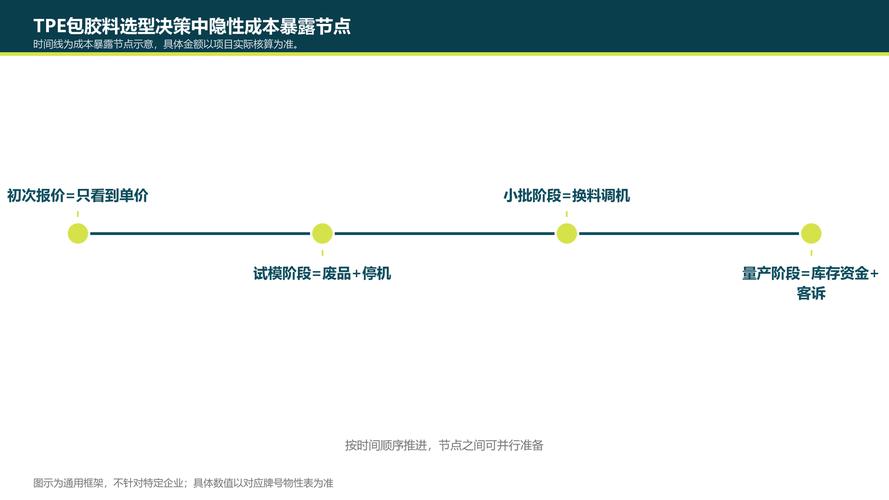The height and width of the screenshot is (500, 889).
Task: Select the subtitle beginning 时间线为成本暴露节点示意
Action: pos(166,44)
